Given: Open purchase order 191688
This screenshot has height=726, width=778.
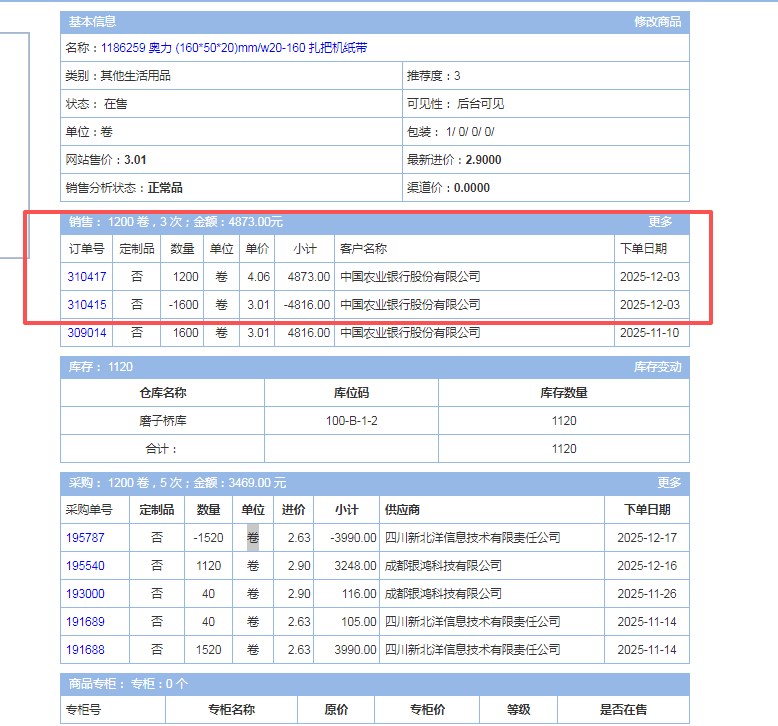Looking at the screenshot, I should tap(85, 650).
